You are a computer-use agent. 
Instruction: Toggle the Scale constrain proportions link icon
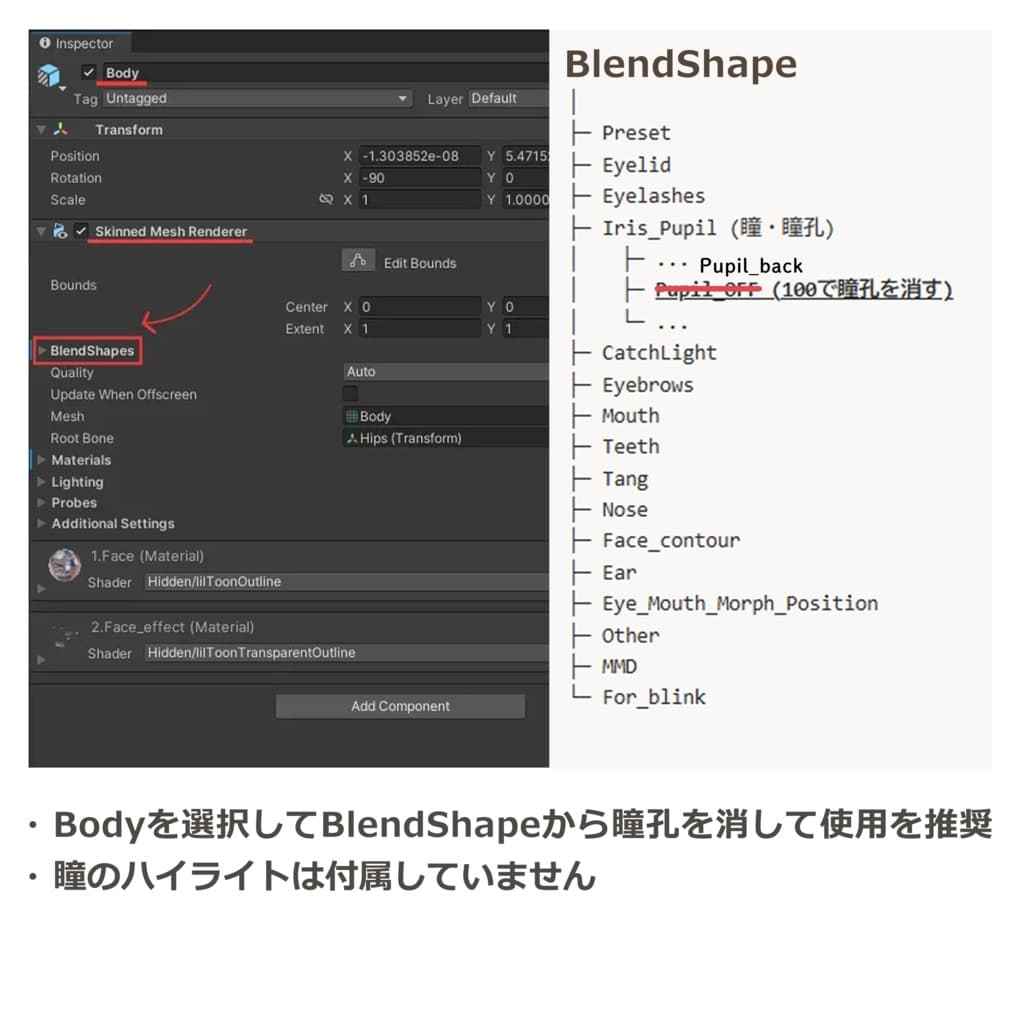coord(325,199)
